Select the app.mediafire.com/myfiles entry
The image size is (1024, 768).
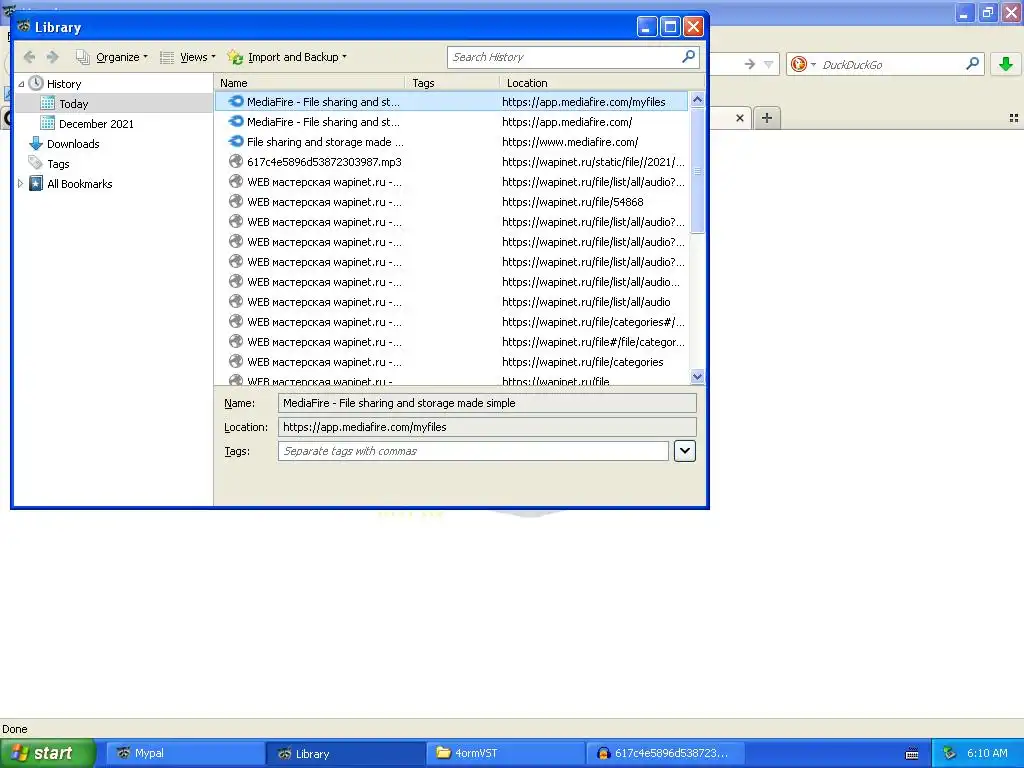[451, 102]
